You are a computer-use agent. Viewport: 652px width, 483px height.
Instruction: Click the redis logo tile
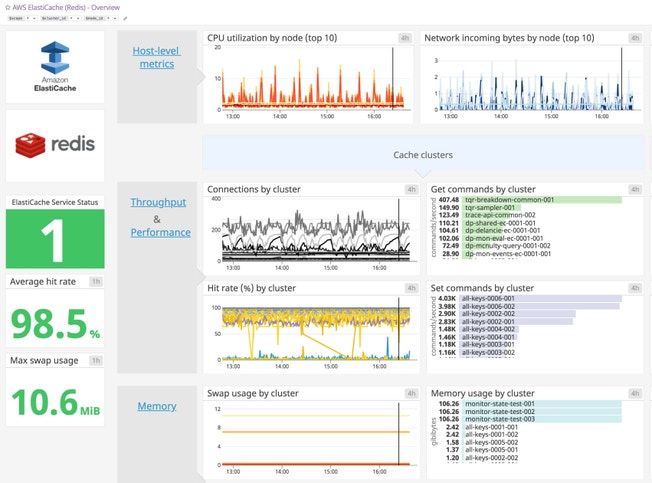55,146
